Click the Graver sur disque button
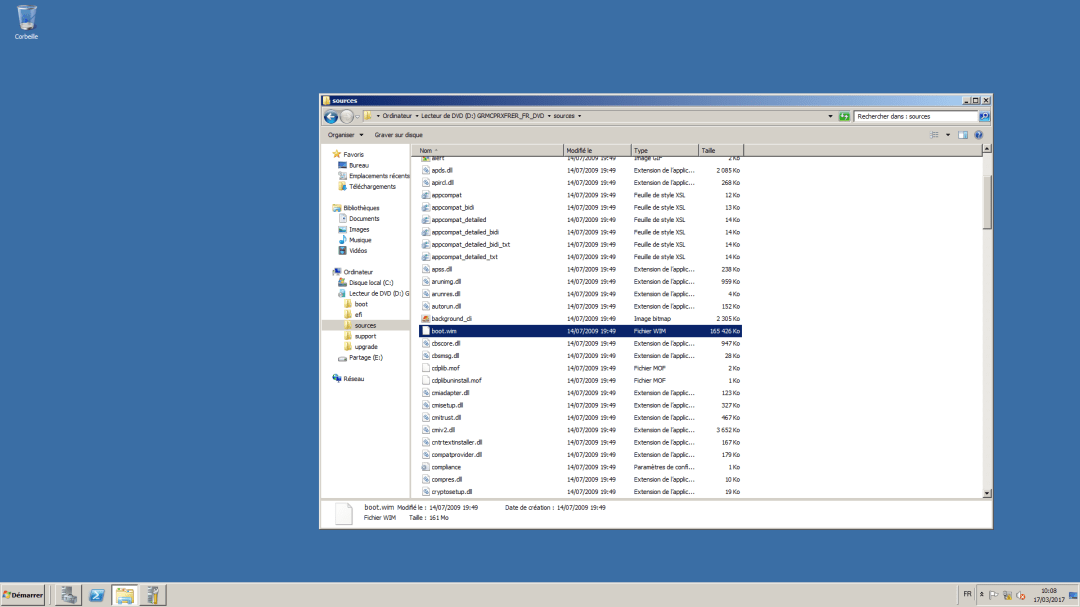Image resolution: width=1080 pixels, height=607 pixels. (x=399, y=134)
